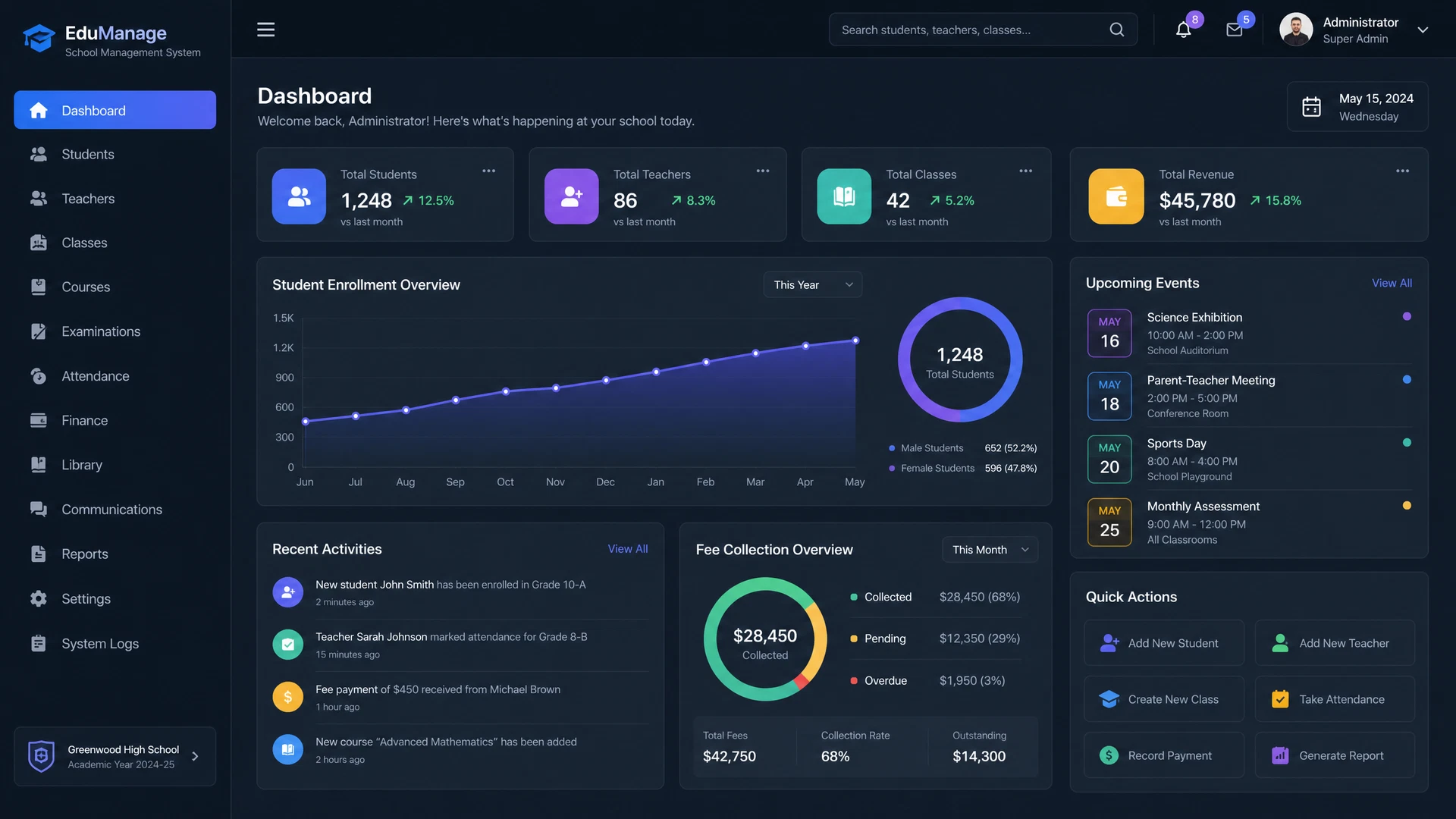
Task: Open Courses from the sidebar
Action: coord(115,287)
